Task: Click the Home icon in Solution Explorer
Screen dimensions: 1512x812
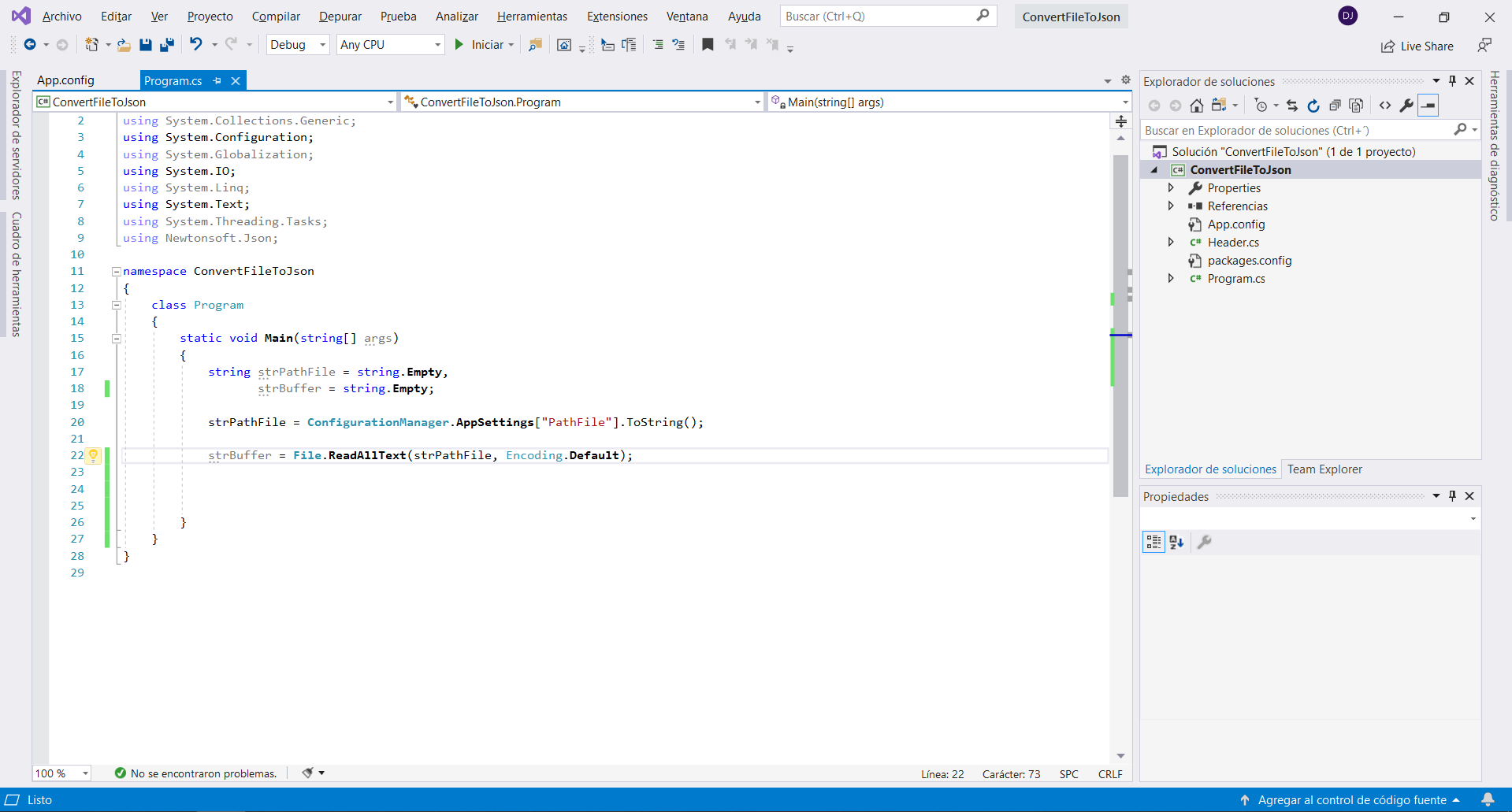Action: pyautogui.click(x=1196, y=106)
